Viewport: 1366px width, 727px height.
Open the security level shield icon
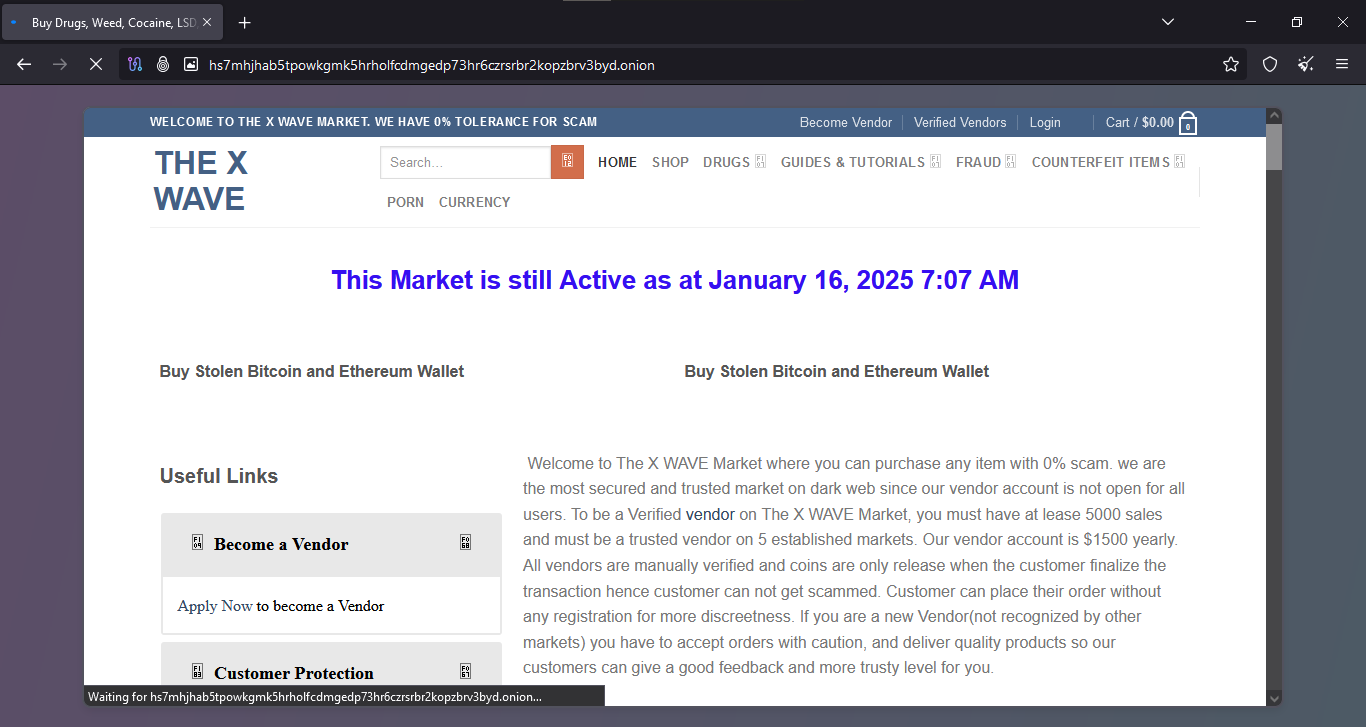pyautogui.click(x=1270, y=64)
